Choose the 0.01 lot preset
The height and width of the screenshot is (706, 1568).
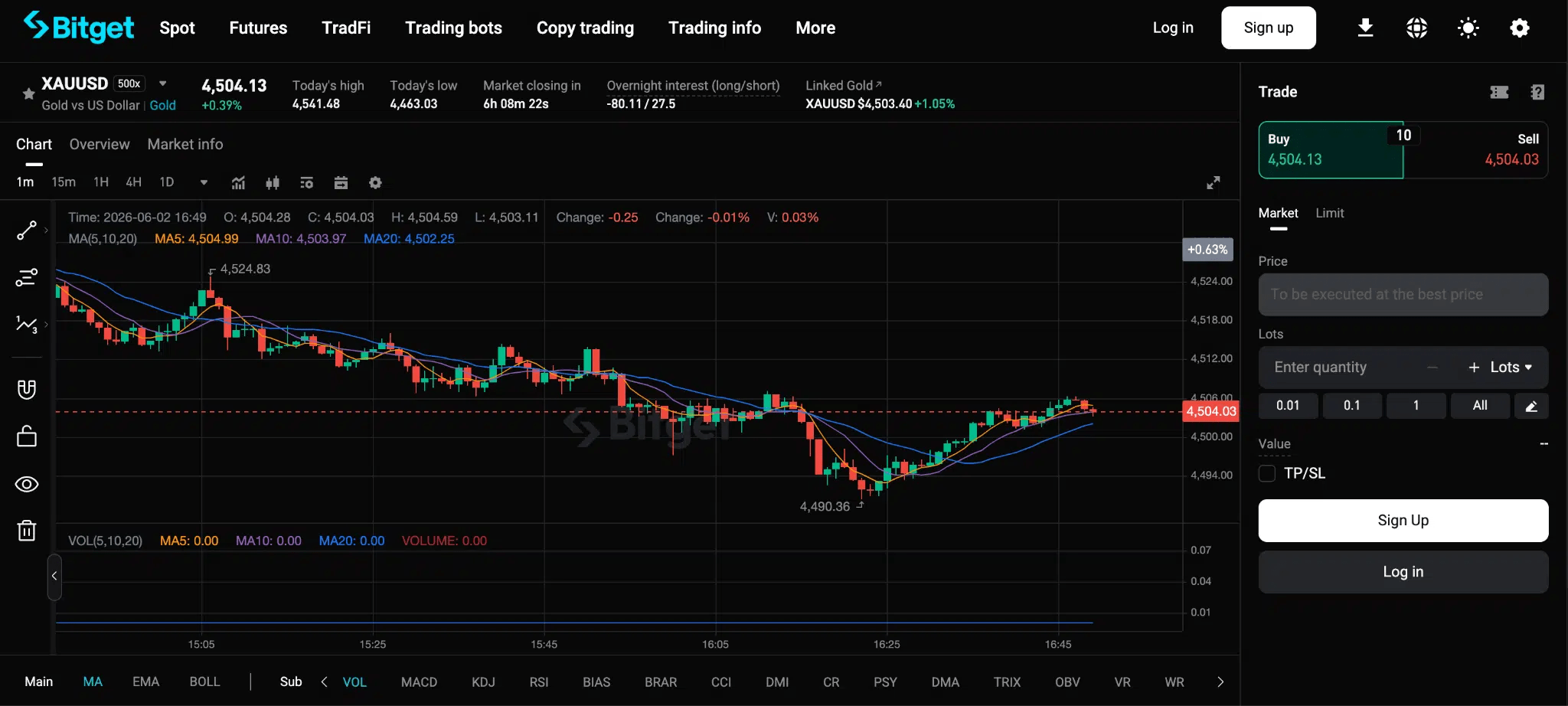pyautogui.click(x=1288, y=406)
